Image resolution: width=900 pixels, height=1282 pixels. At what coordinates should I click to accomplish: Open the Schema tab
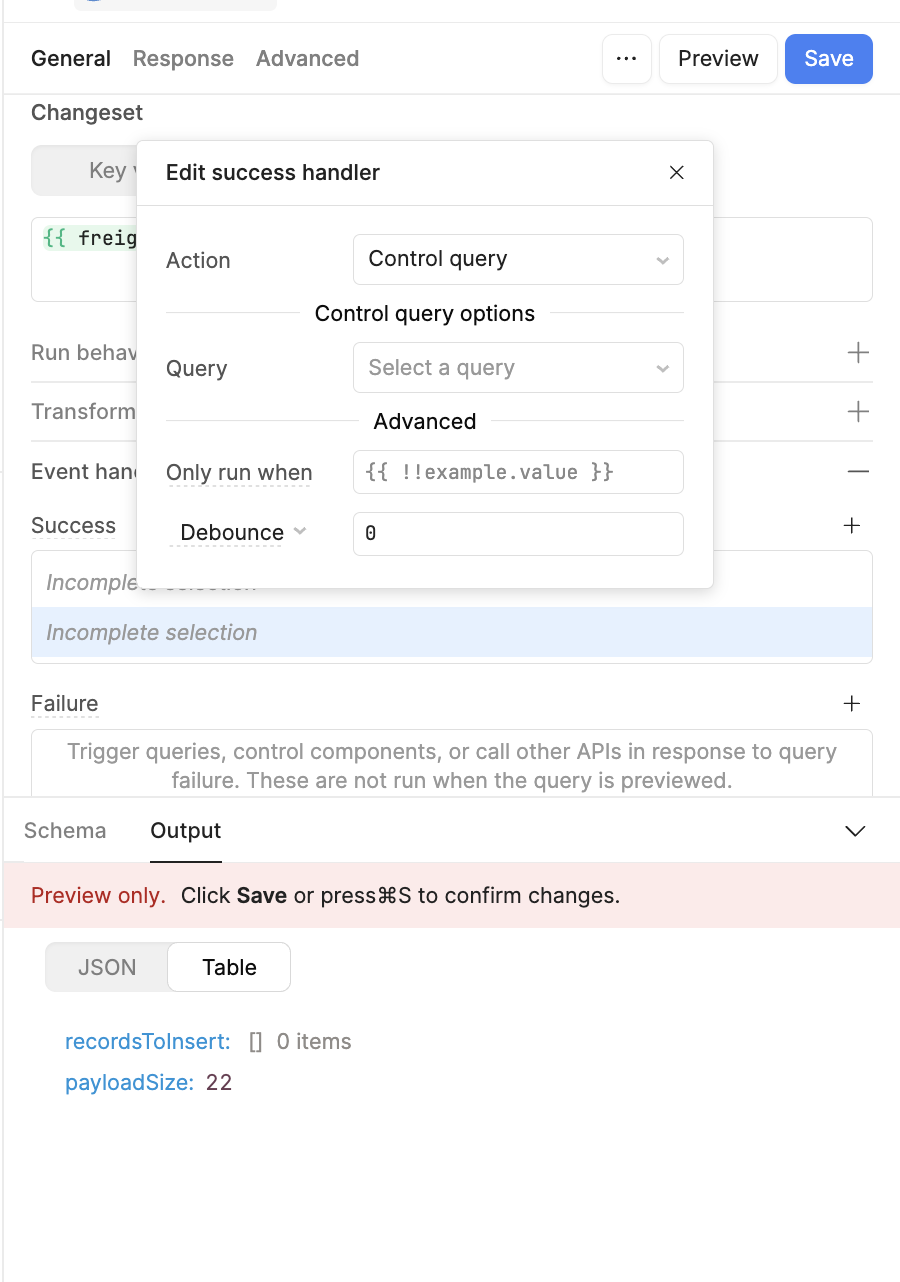click(65, 831)
